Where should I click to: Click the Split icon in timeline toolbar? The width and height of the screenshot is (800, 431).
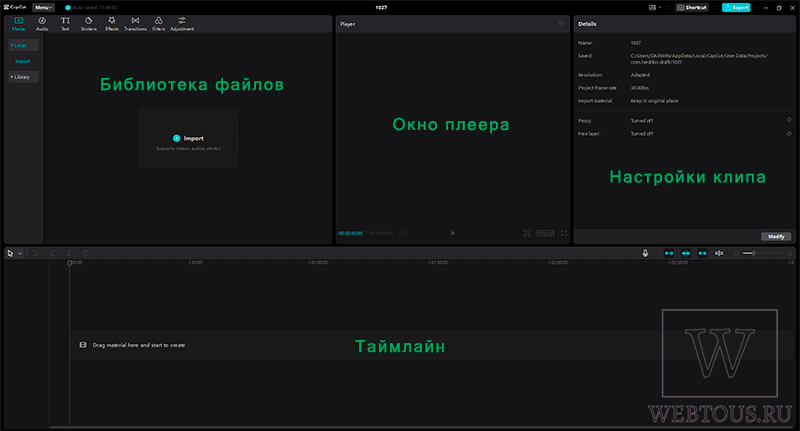point(68,253)
